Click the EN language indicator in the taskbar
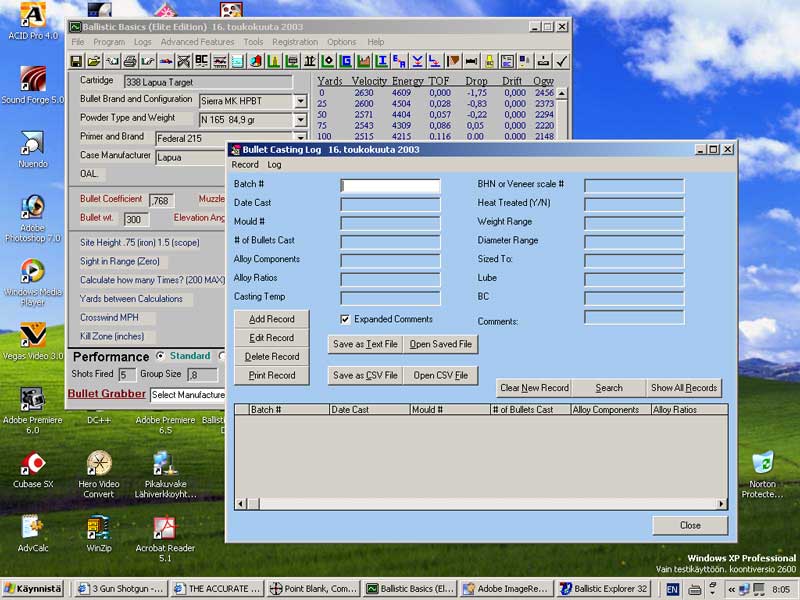This screenshot has height=600, width=800. click(x=672, y=589)
